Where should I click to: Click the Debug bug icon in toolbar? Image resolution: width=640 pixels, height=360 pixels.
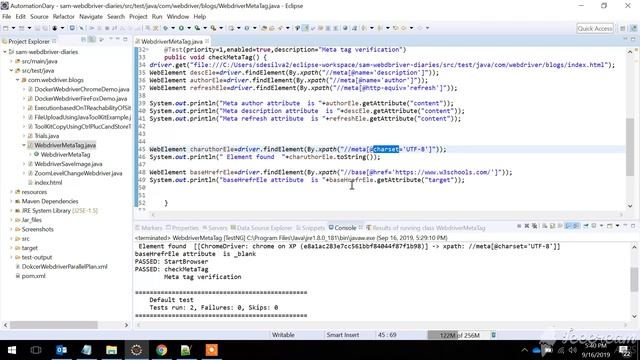pos(165,28)
